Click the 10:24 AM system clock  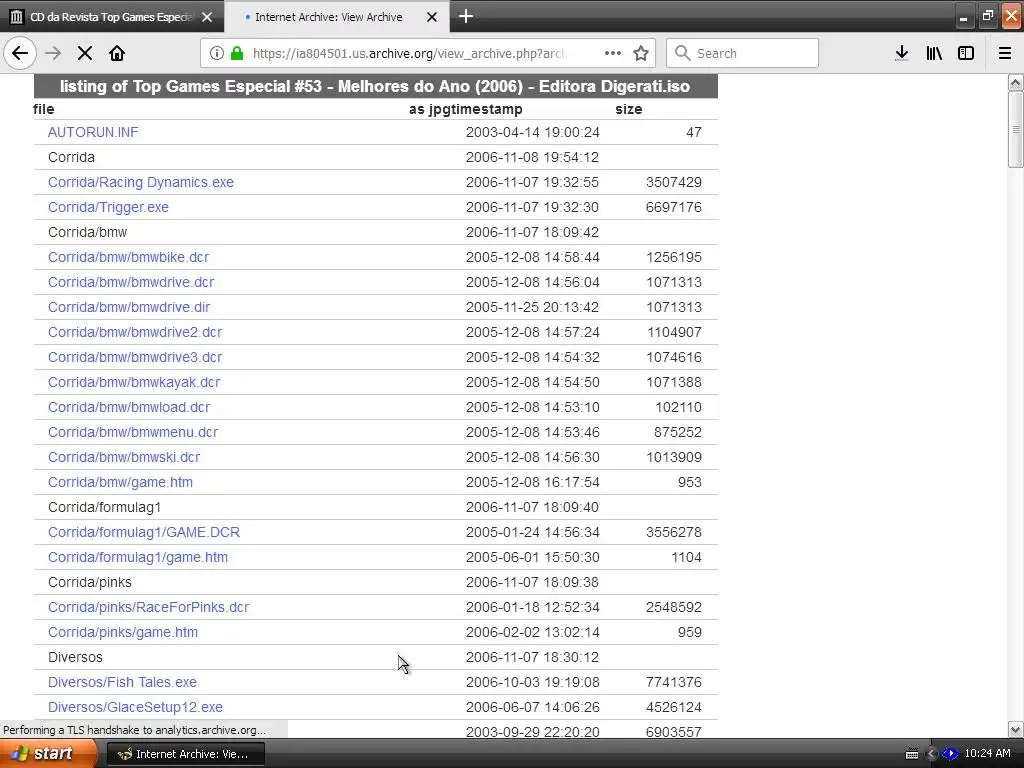(x=987, y=754)
